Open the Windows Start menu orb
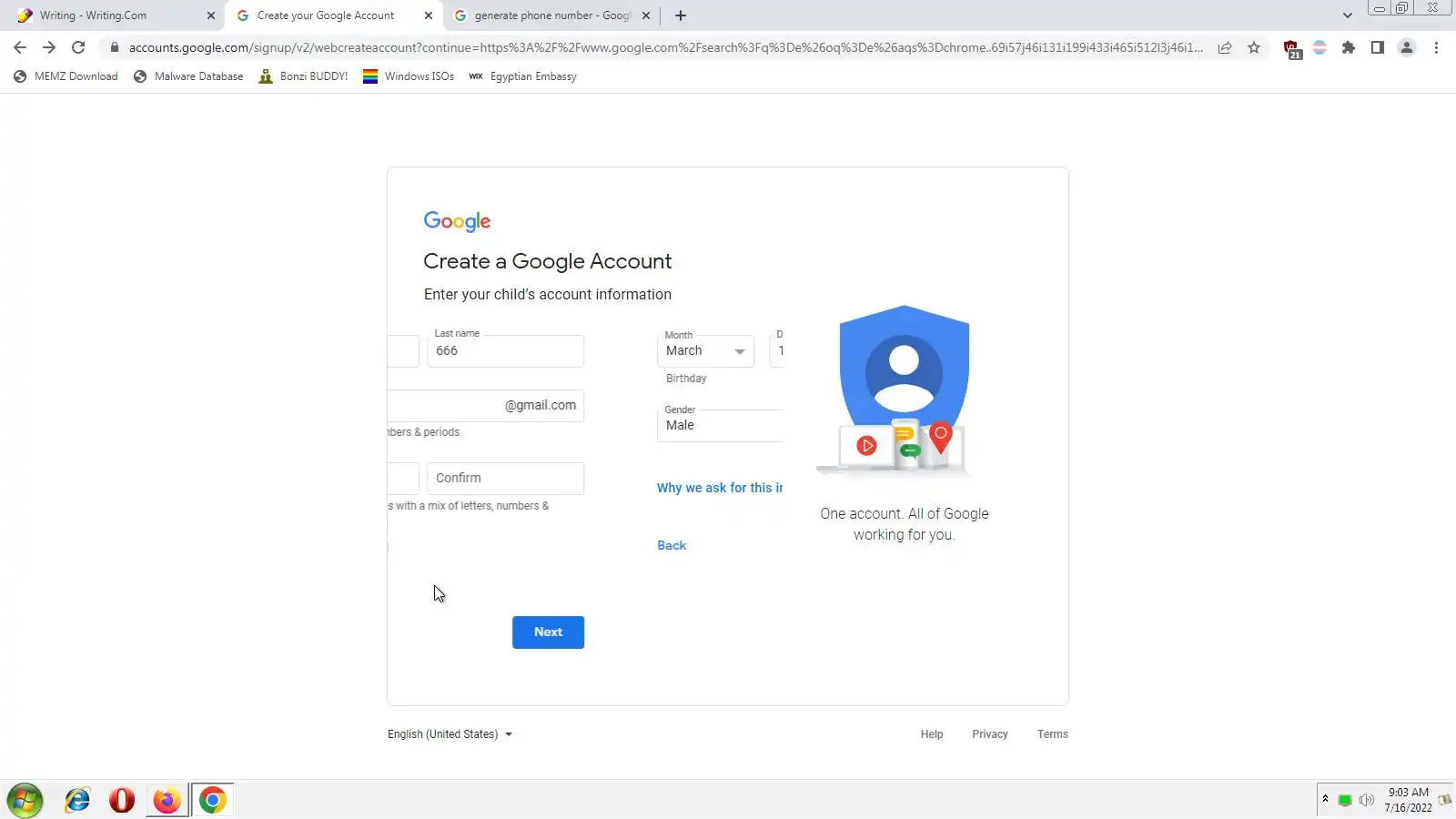 tap(25, 801)
